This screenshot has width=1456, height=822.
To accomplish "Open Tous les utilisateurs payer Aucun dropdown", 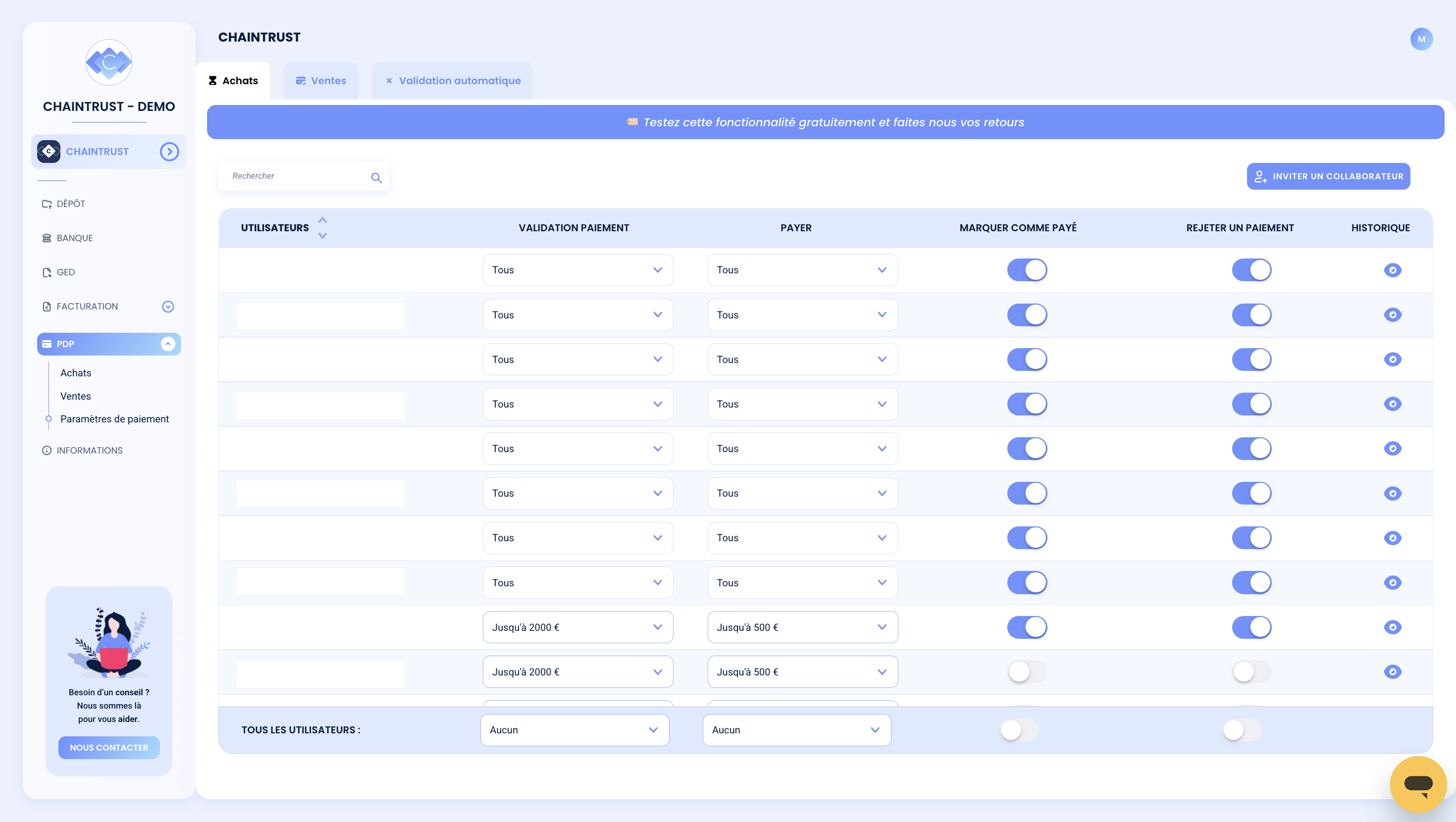I will click(x=797, y=730).
